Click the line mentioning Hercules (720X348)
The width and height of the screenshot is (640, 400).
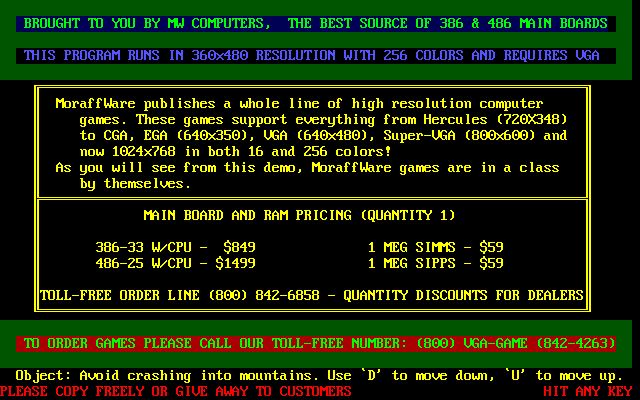pos(323,120)
